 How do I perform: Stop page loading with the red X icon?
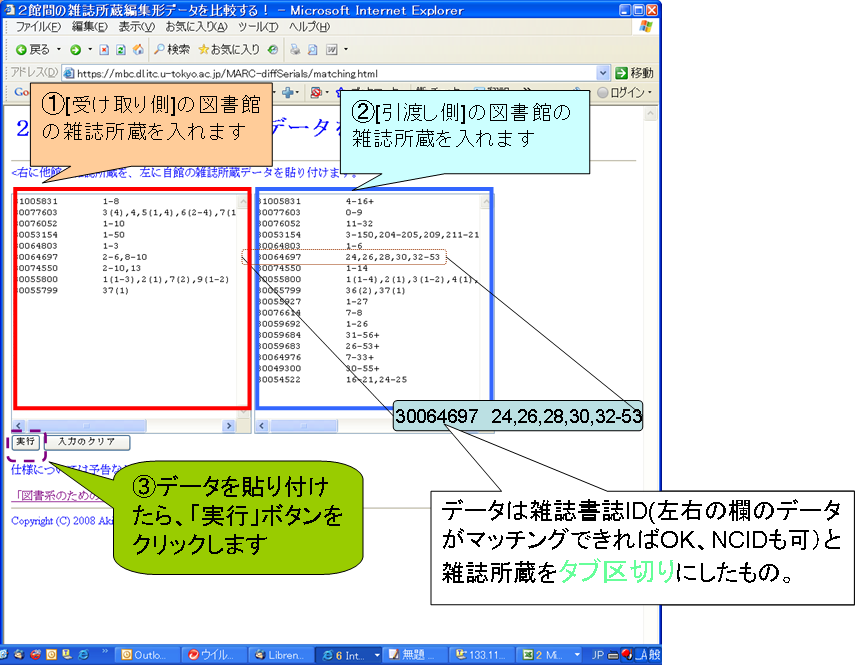coord(104,50)
